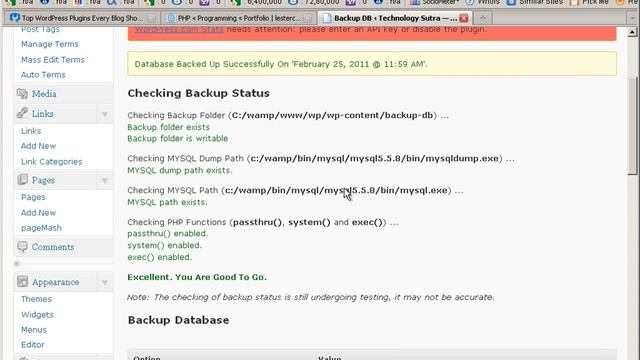
Task: Click the browser tab list dropdown arrow
Action: (x=633, y=18)
